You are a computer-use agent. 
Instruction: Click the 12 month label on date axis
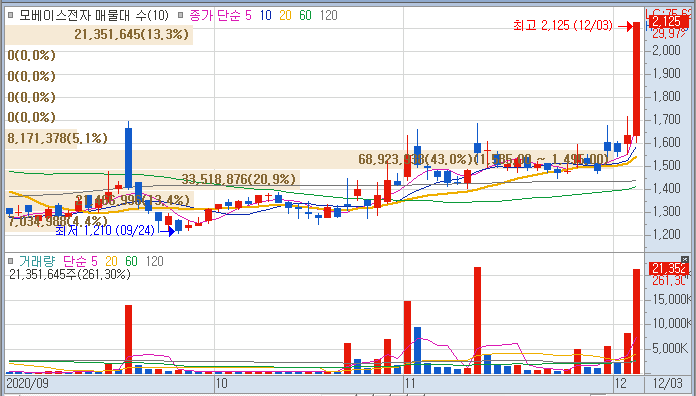click(x=621, y=383)
